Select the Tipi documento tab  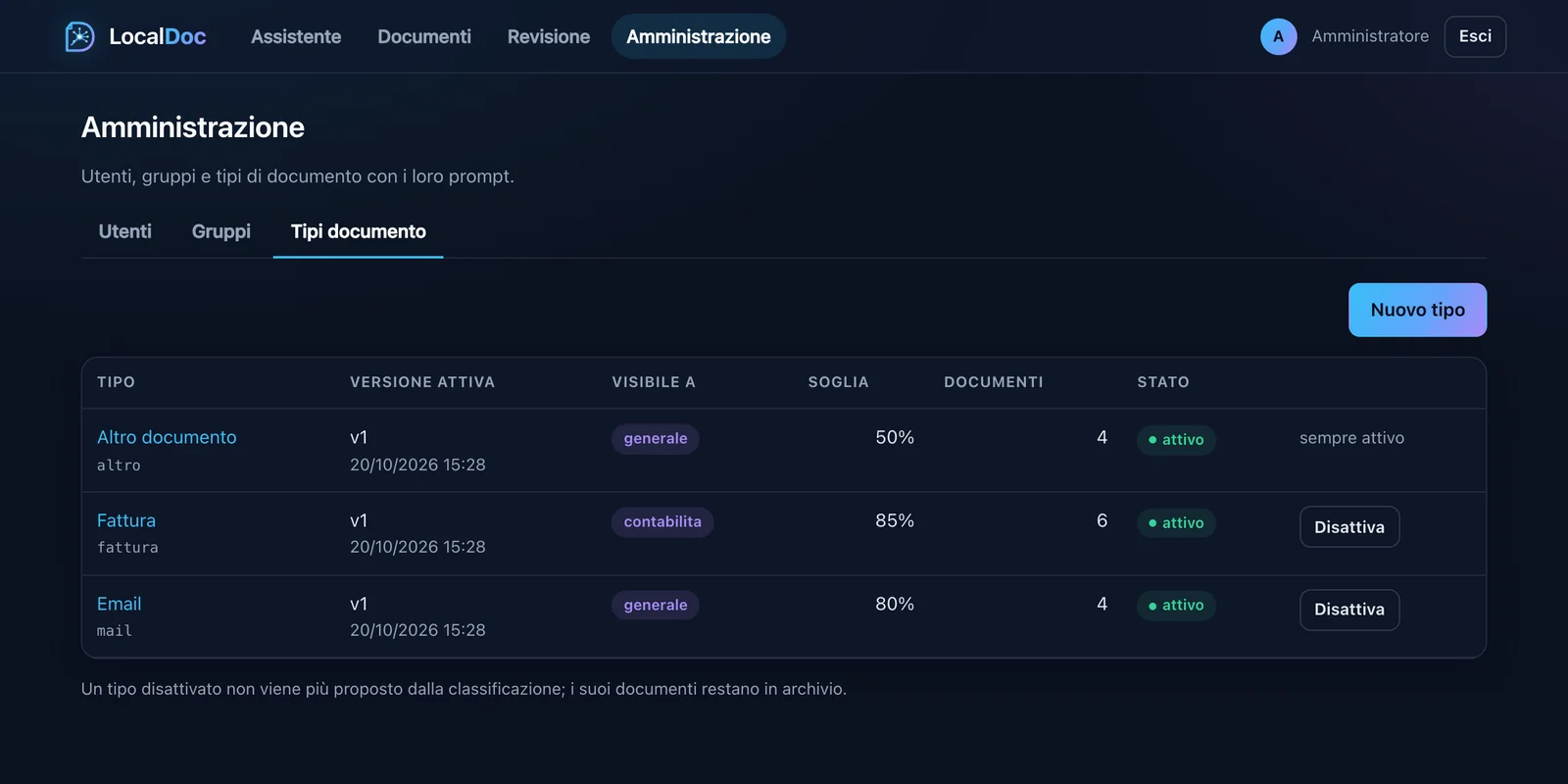(x=359, y=231)
